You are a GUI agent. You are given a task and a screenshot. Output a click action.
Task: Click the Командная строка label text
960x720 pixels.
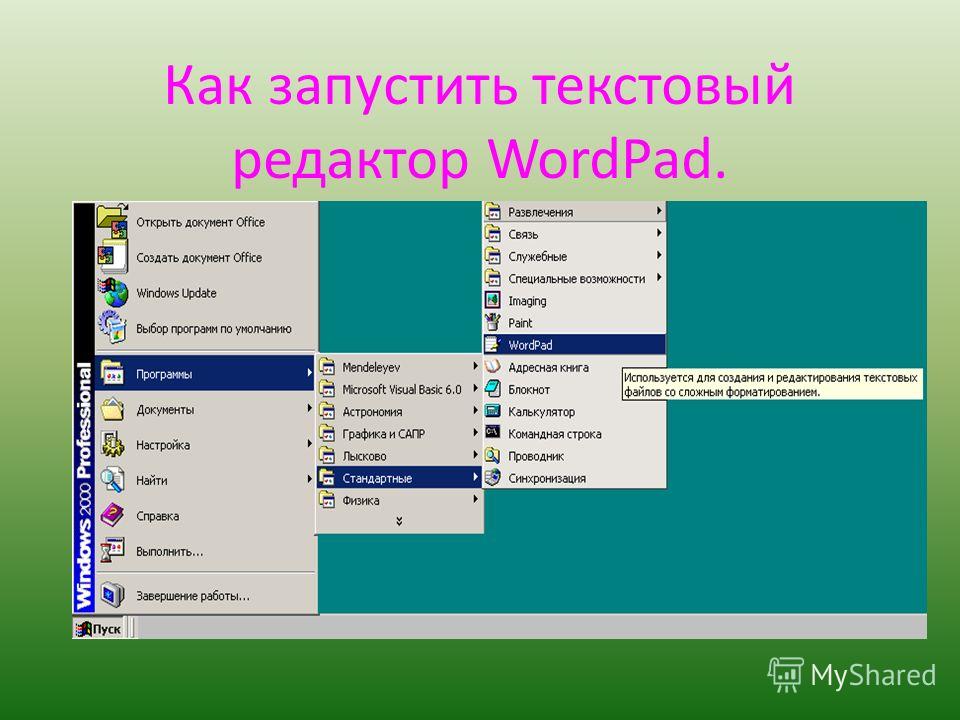[555, 433]
